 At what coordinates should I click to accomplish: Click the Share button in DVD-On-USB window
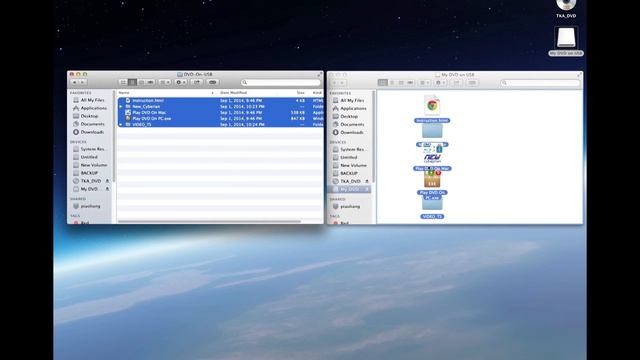click(x=197, y=82)
